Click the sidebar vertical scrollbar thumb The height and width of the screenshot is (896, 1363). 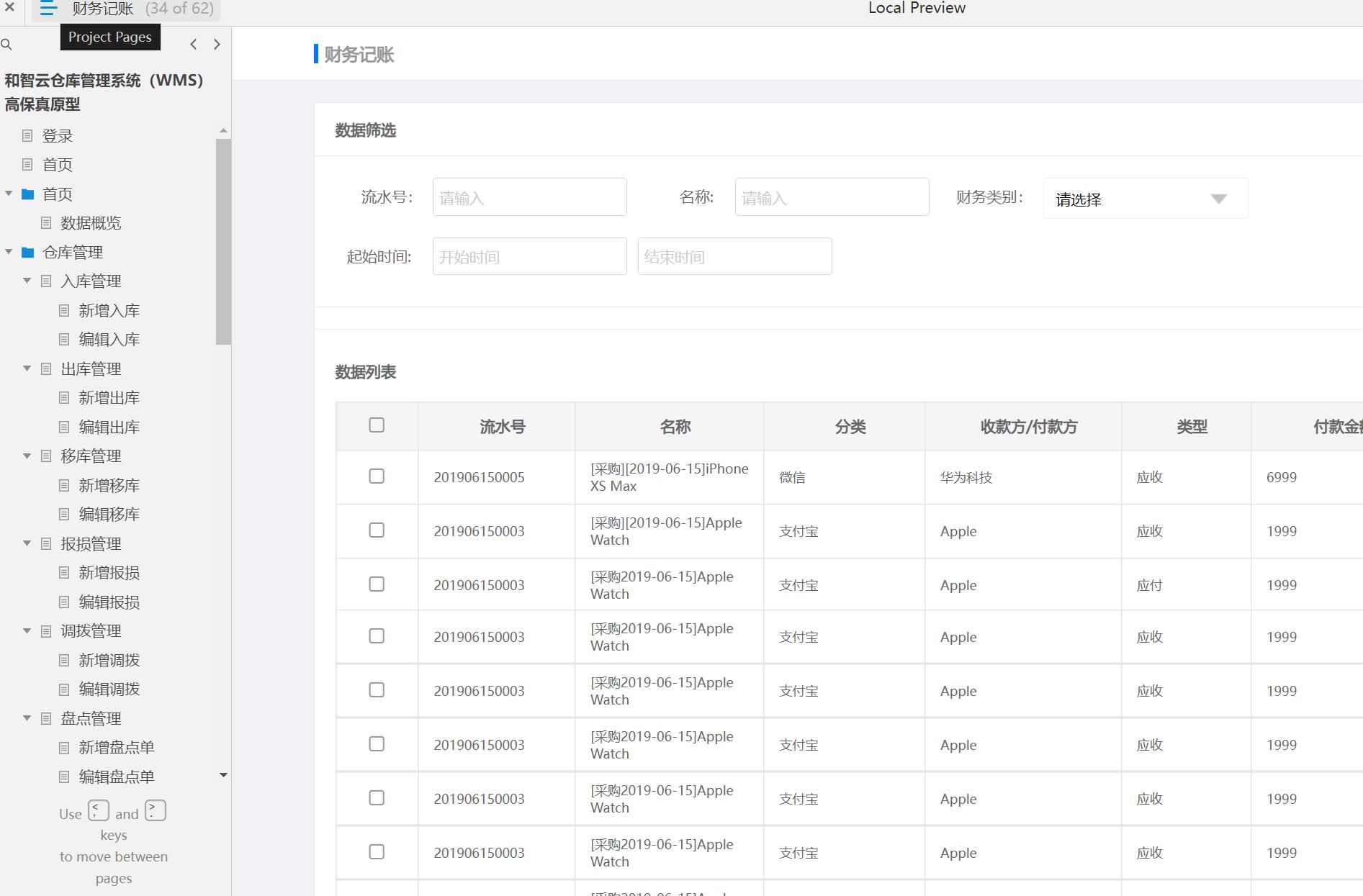coord(223,242)
